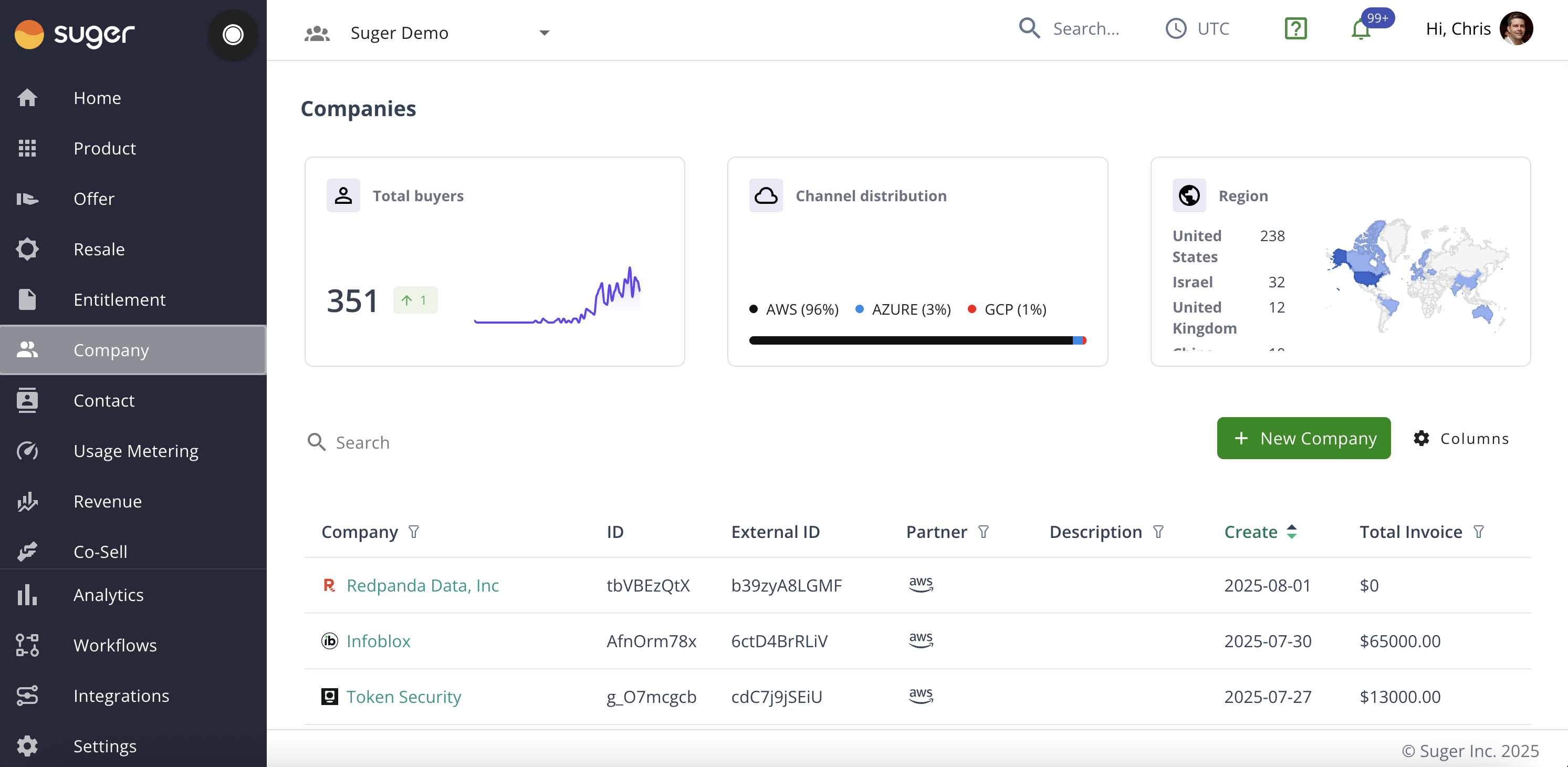Open Infoblox company link

(378, 641)
